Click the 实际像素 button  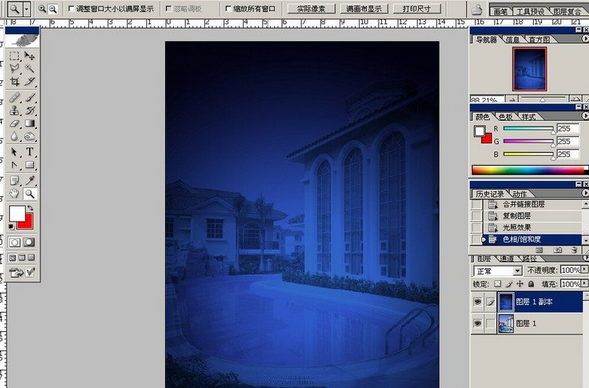311,9
